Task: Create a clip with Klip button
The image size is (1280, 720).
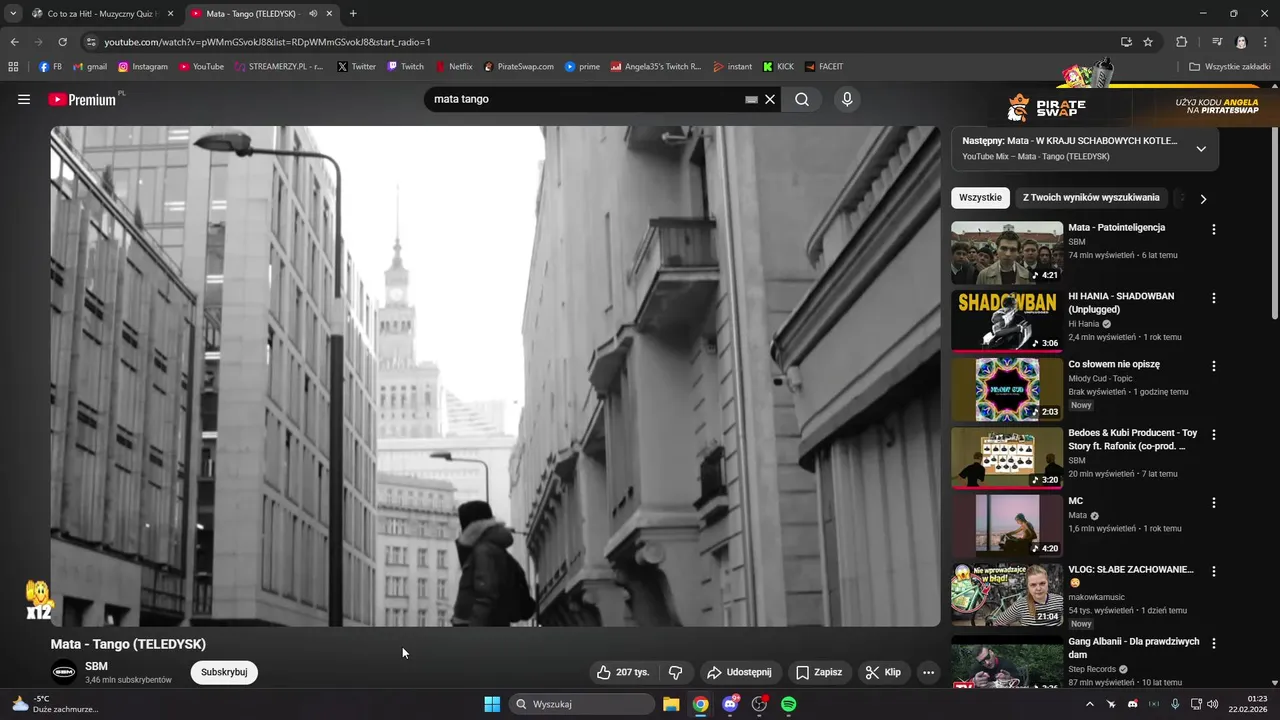Action: coord(883,672)
